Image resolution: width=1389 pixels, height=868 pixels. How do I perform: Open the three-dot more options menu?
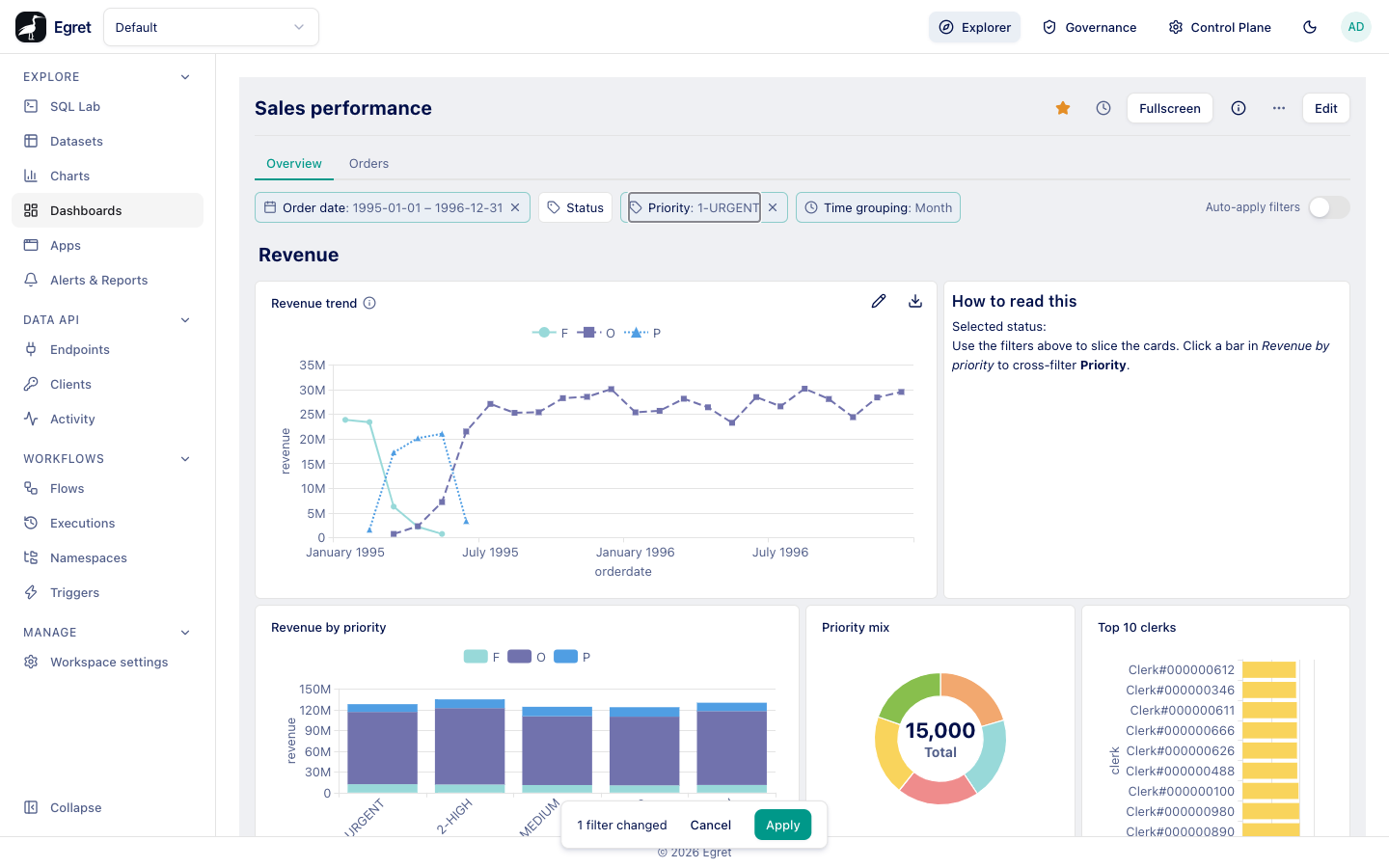pos(1279,108)
